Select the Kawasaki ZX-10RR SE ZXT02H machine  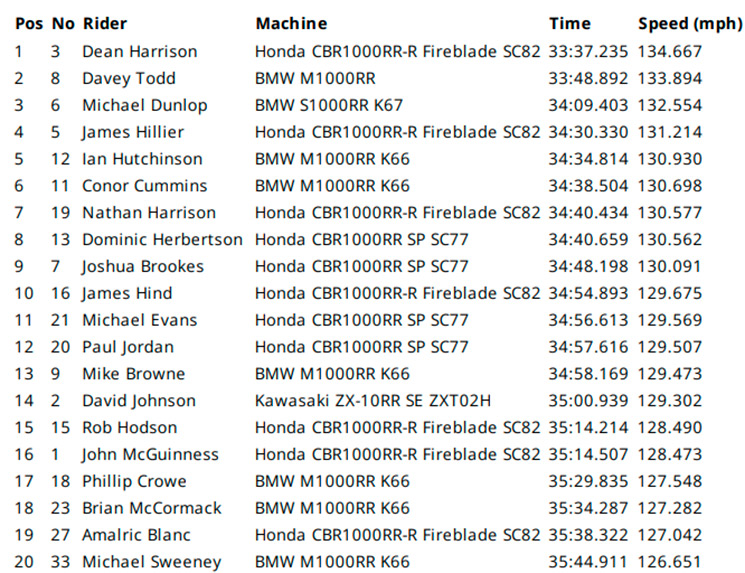(373, 401)
